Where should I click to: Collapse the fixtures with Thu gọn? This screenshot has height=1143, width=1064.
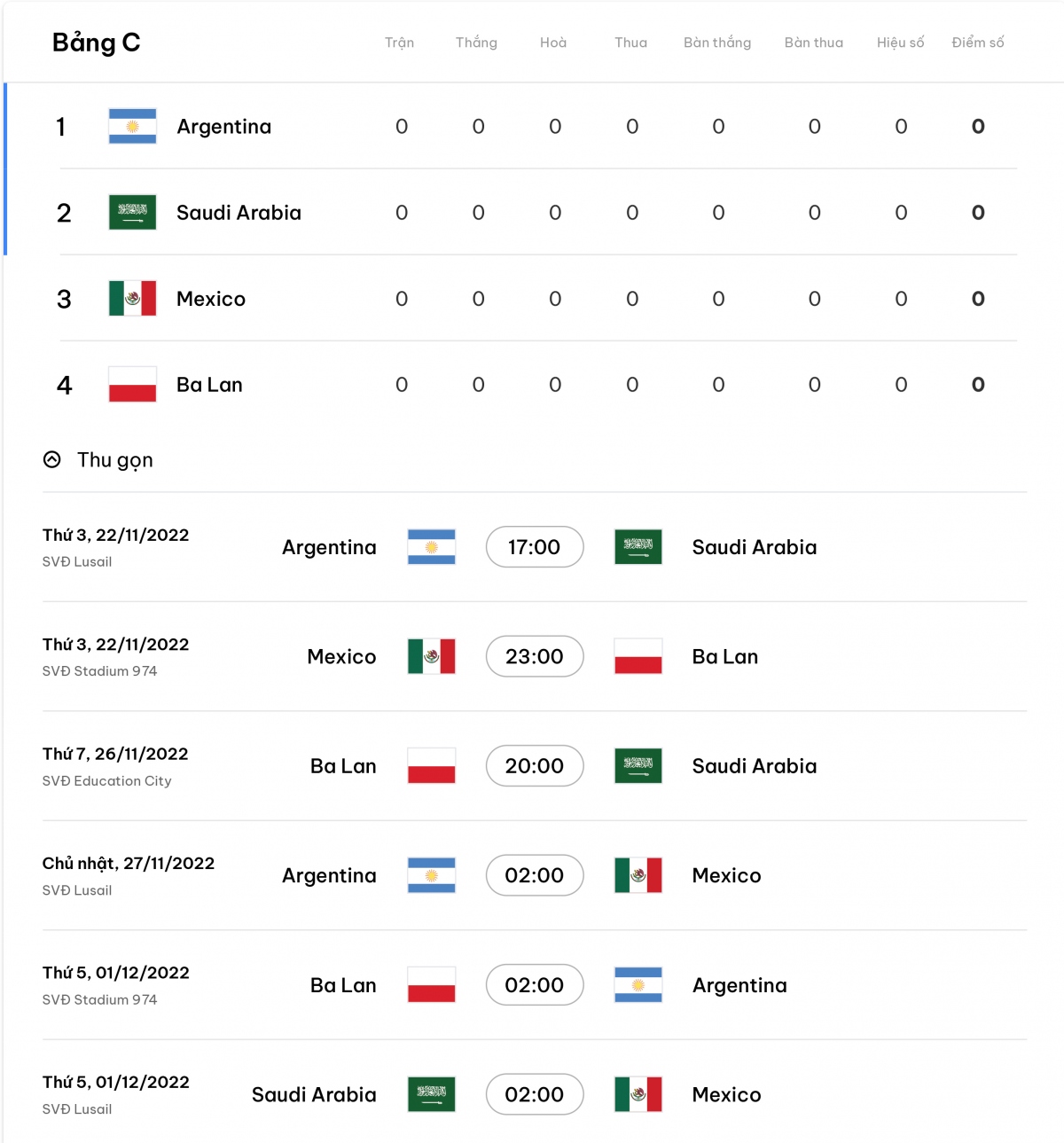[115, 460]
